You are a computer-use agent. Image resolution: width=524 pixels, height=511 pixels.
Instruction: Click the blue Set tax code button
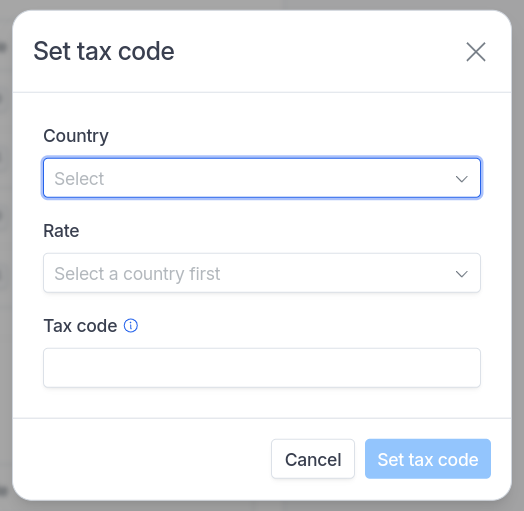point(428,459)
